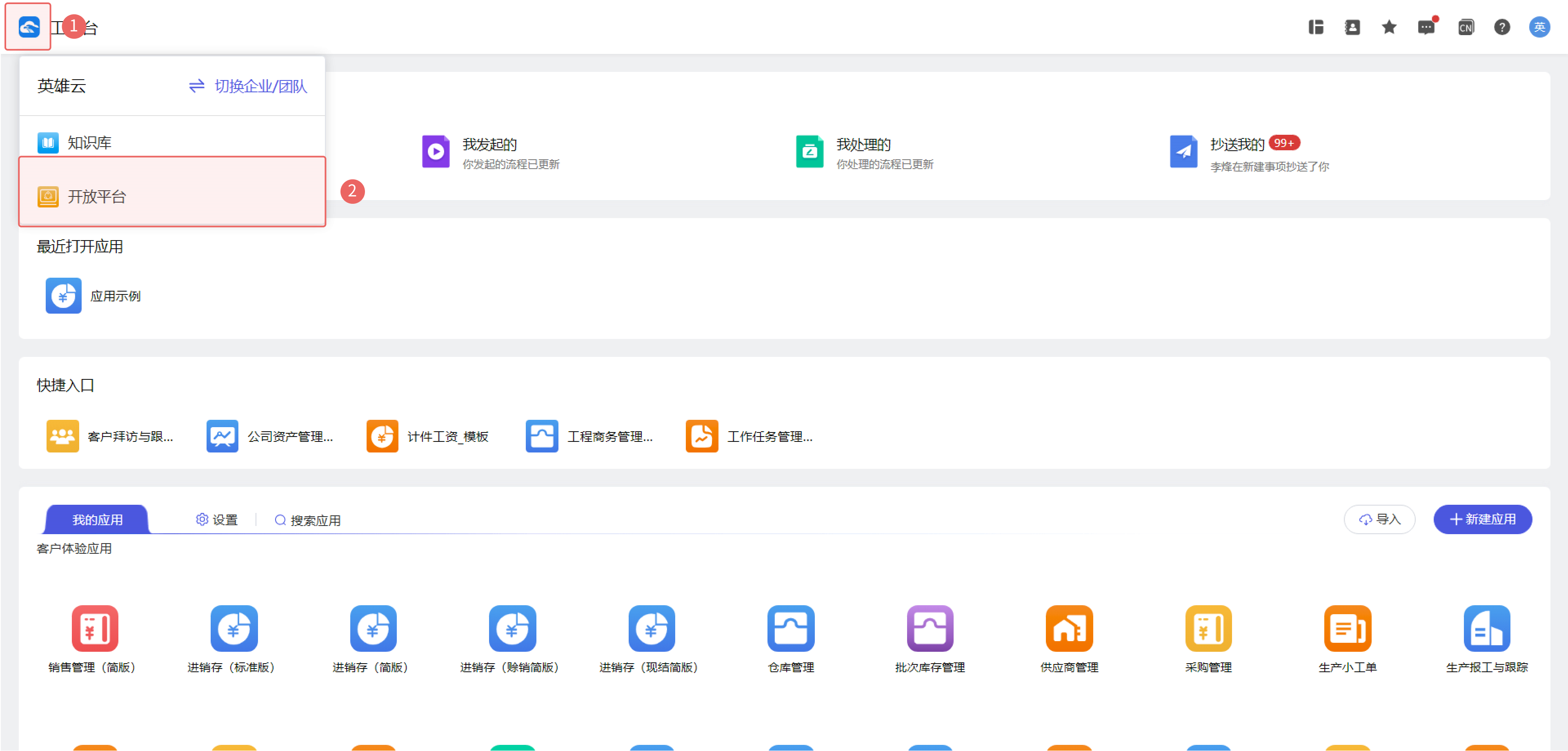Open 进销存（现结简版）app icon

(651, 628)
